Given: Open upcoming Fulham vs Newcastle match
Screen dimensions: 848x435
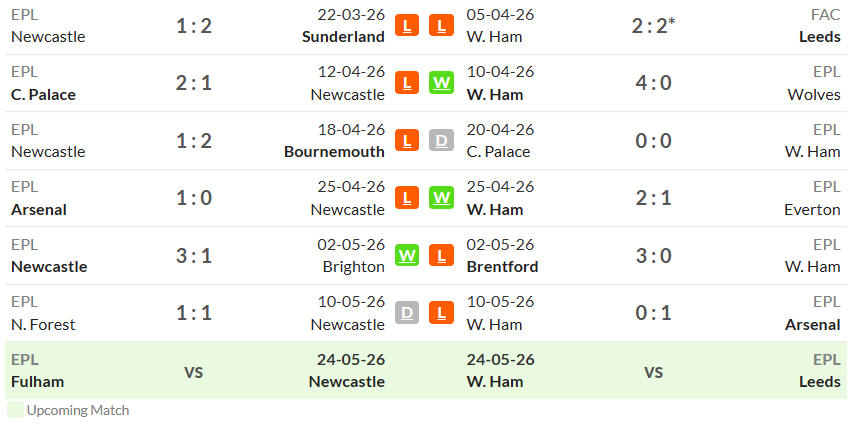Looking at the screenshot, I should point(198,371).
